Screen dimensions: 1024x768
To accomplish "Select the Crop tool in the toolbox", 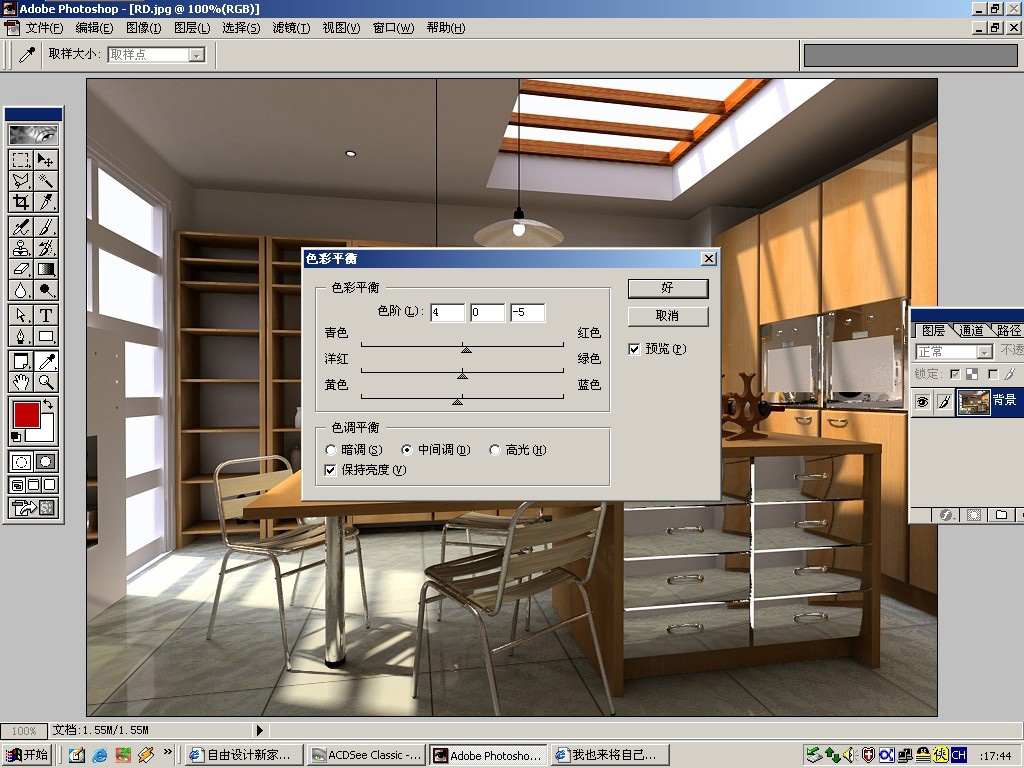I will coord(21,202).
